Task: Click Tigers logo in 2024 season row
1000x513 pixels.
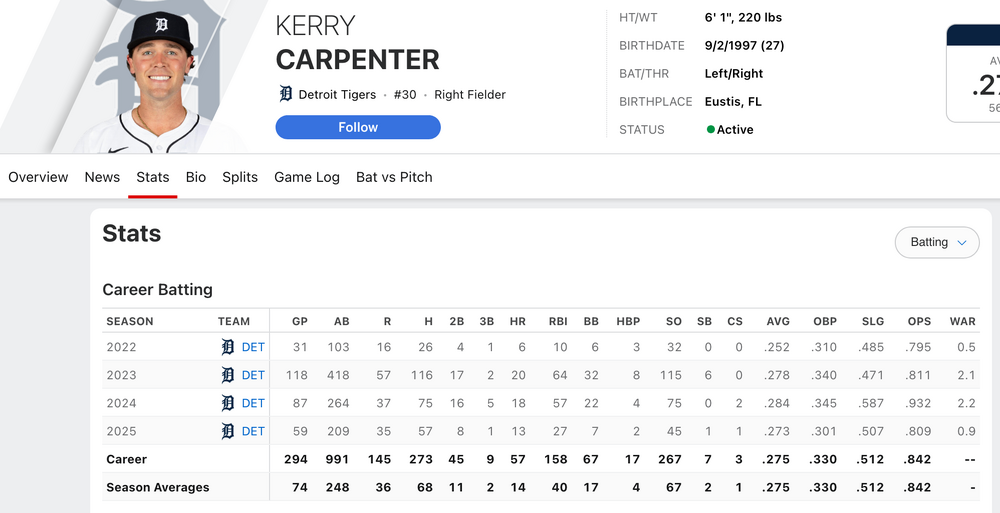Action: (x=228, y=403)
